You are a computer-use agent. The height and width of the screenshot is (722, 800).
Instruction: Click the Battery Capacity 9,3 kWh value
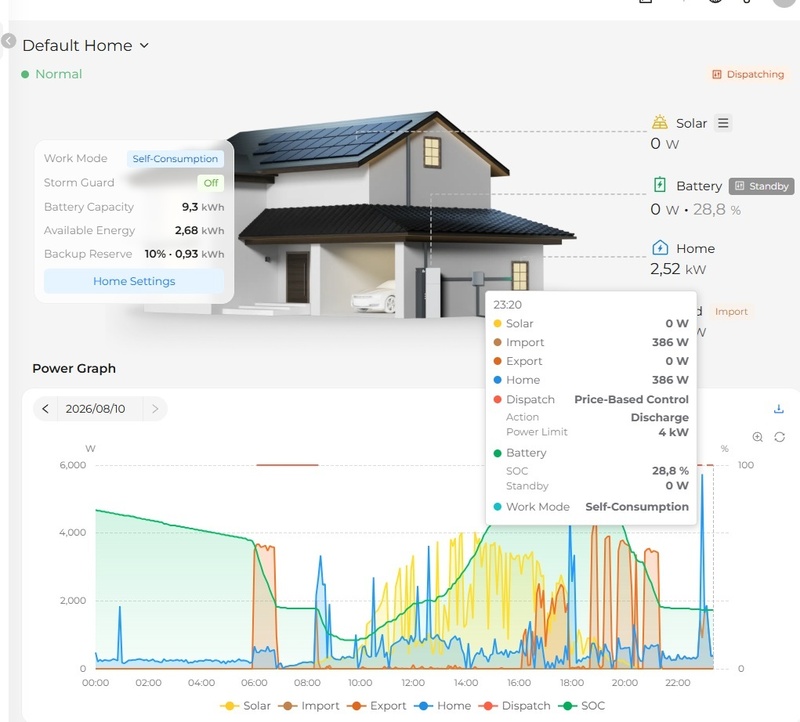tap(203, 207)
